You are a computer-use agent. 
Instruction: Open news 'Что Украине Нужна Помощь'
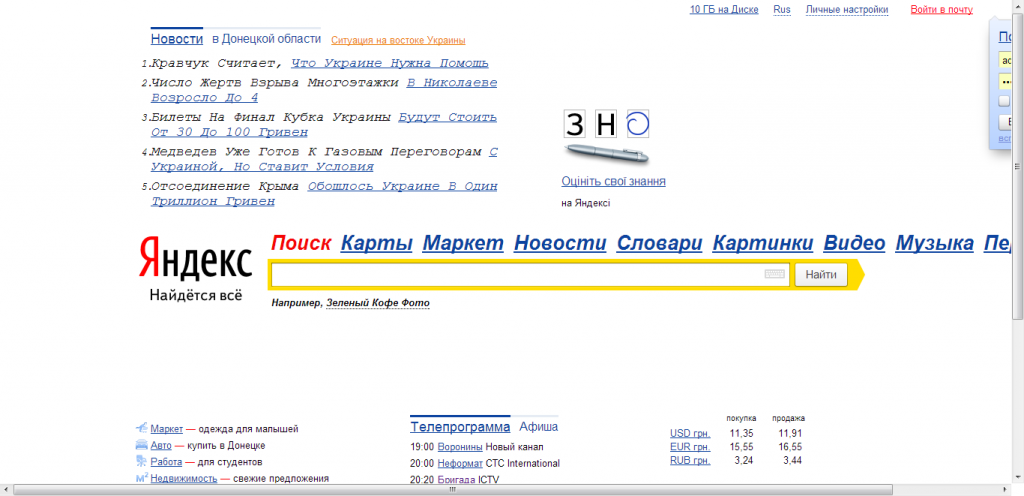[390, 63]
